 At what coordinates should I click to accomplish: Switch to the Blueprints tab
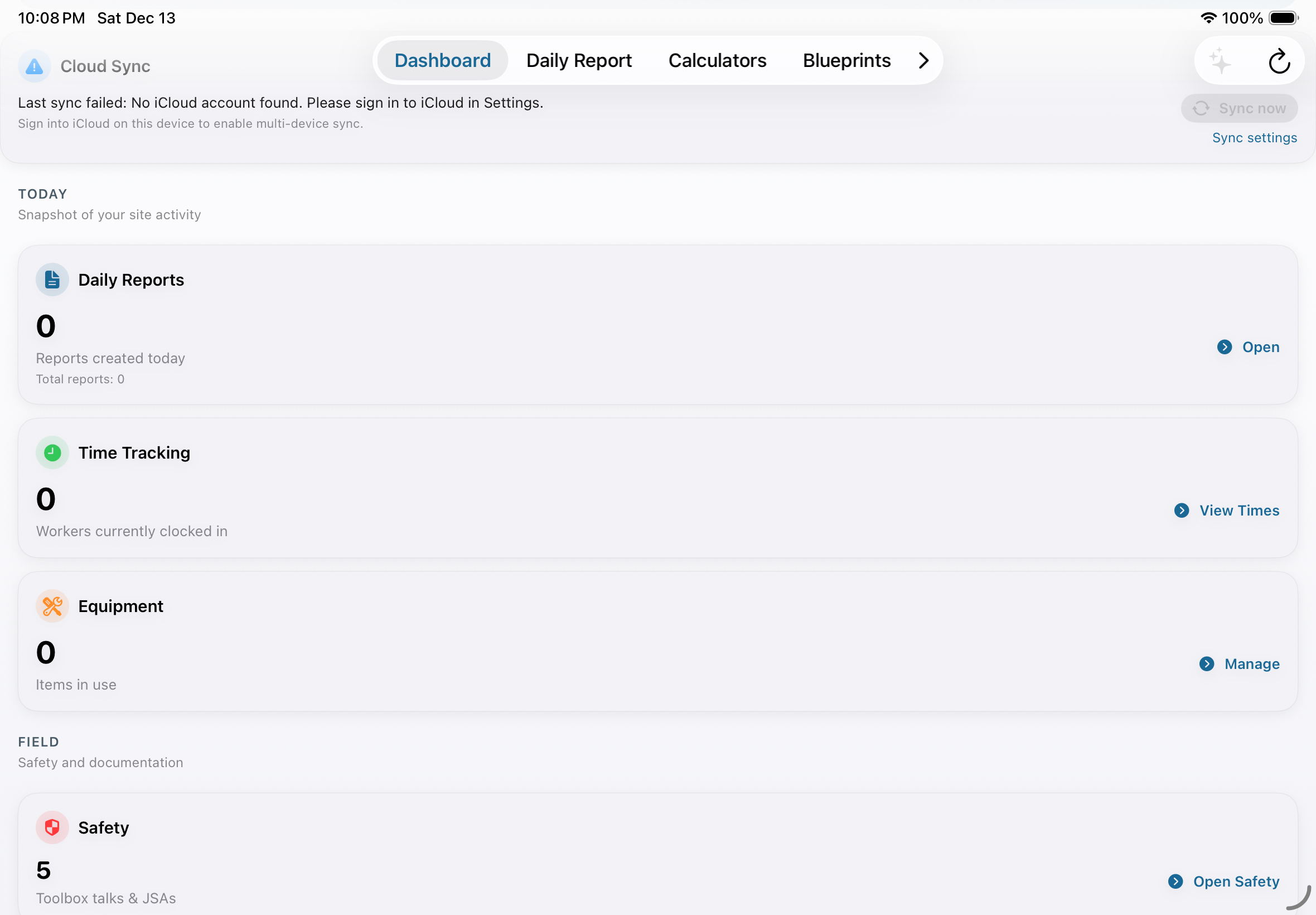(846, 60)
